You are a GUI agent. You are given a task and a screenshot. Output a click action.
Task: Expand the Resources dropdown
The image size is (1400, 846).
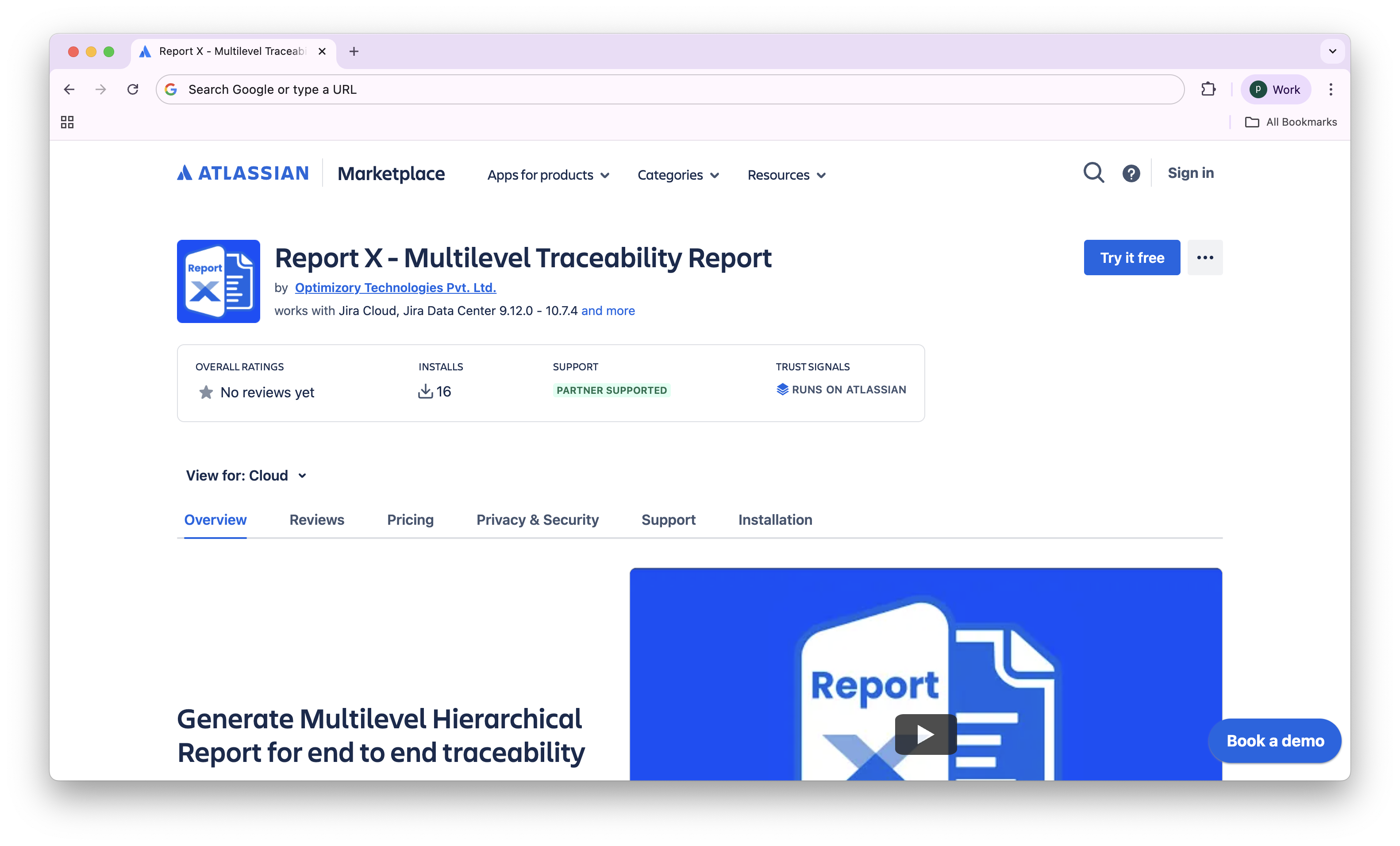(786, 175)
